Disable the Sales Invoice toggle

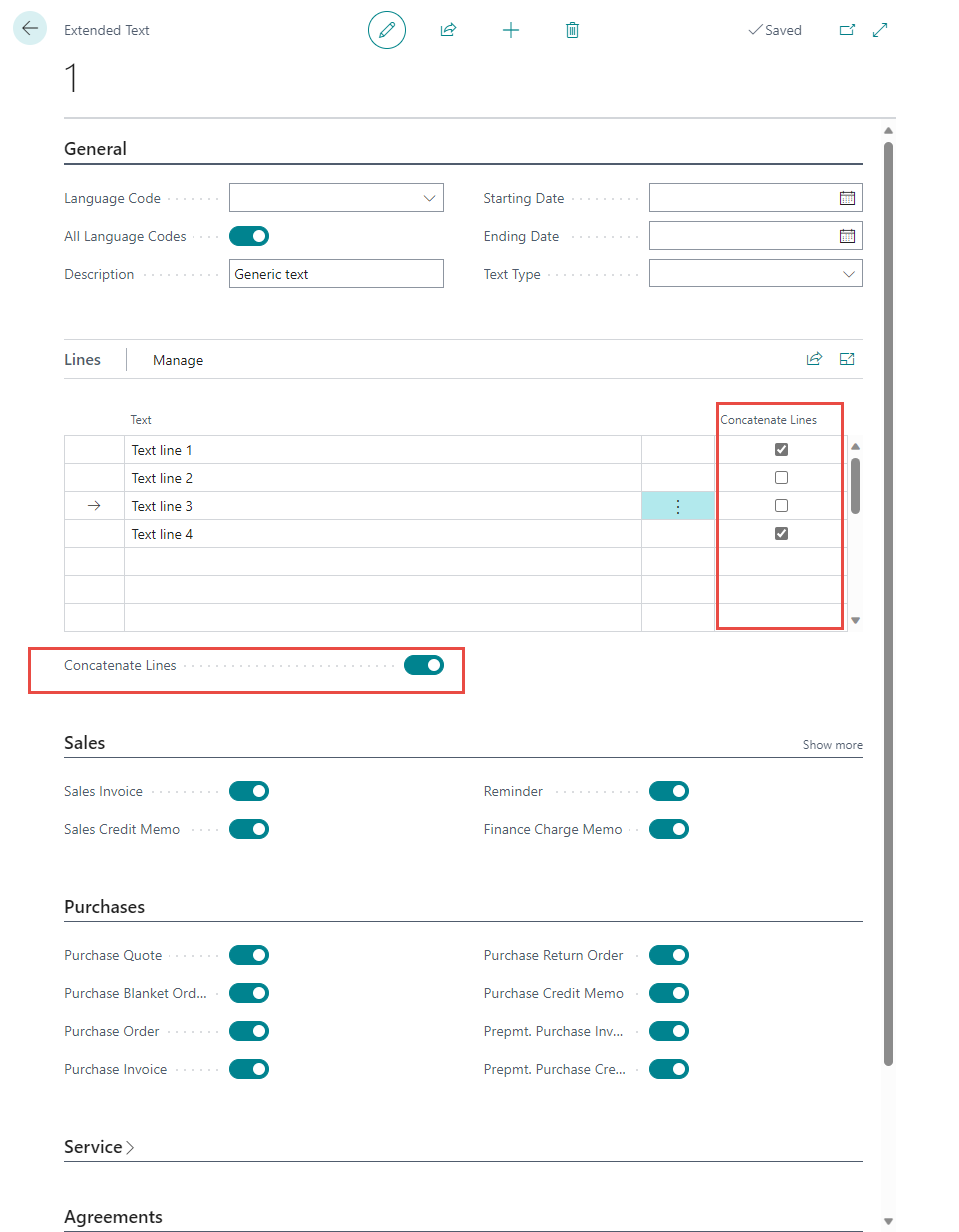(x=249, y=791)
